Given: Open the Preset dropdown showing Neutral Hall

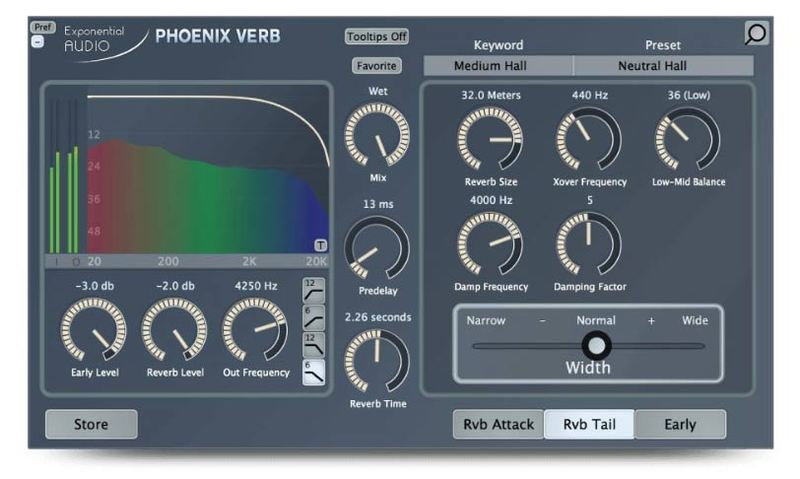Looking at the screenshot, I should point(663,66).
